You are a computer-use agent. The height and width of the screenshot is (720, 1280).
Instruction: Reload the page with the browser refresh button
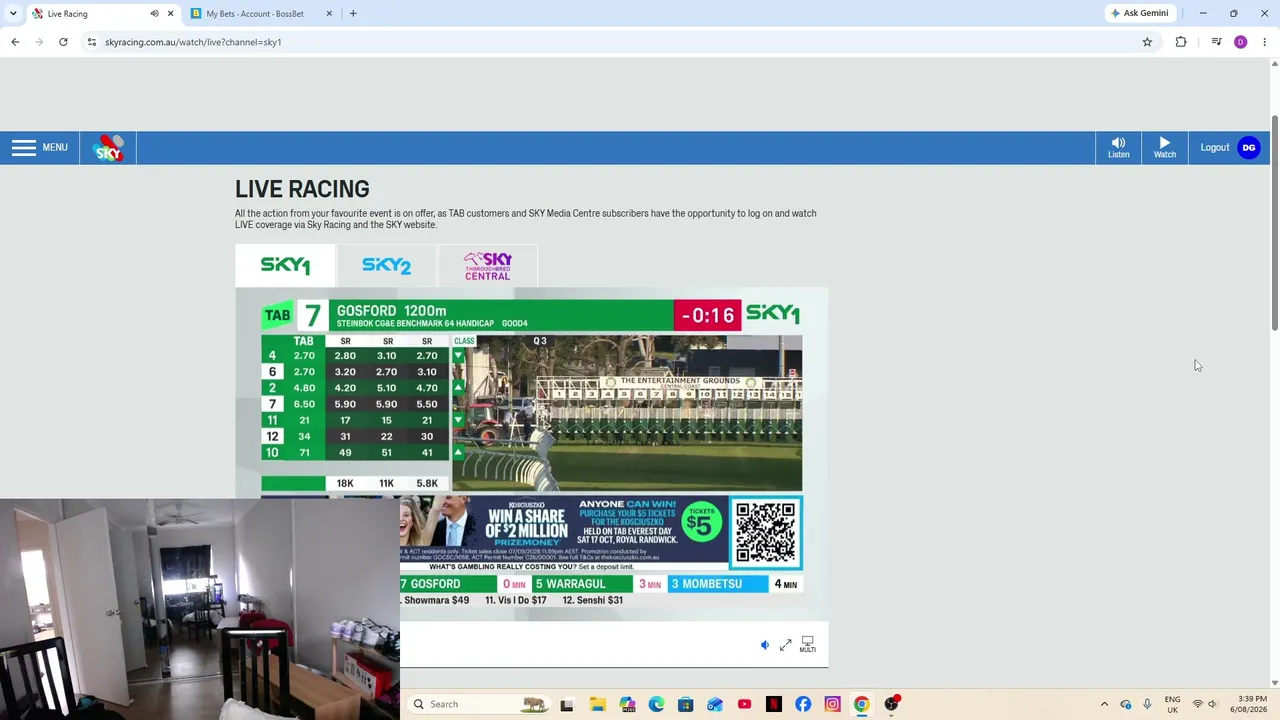[63, 42]
